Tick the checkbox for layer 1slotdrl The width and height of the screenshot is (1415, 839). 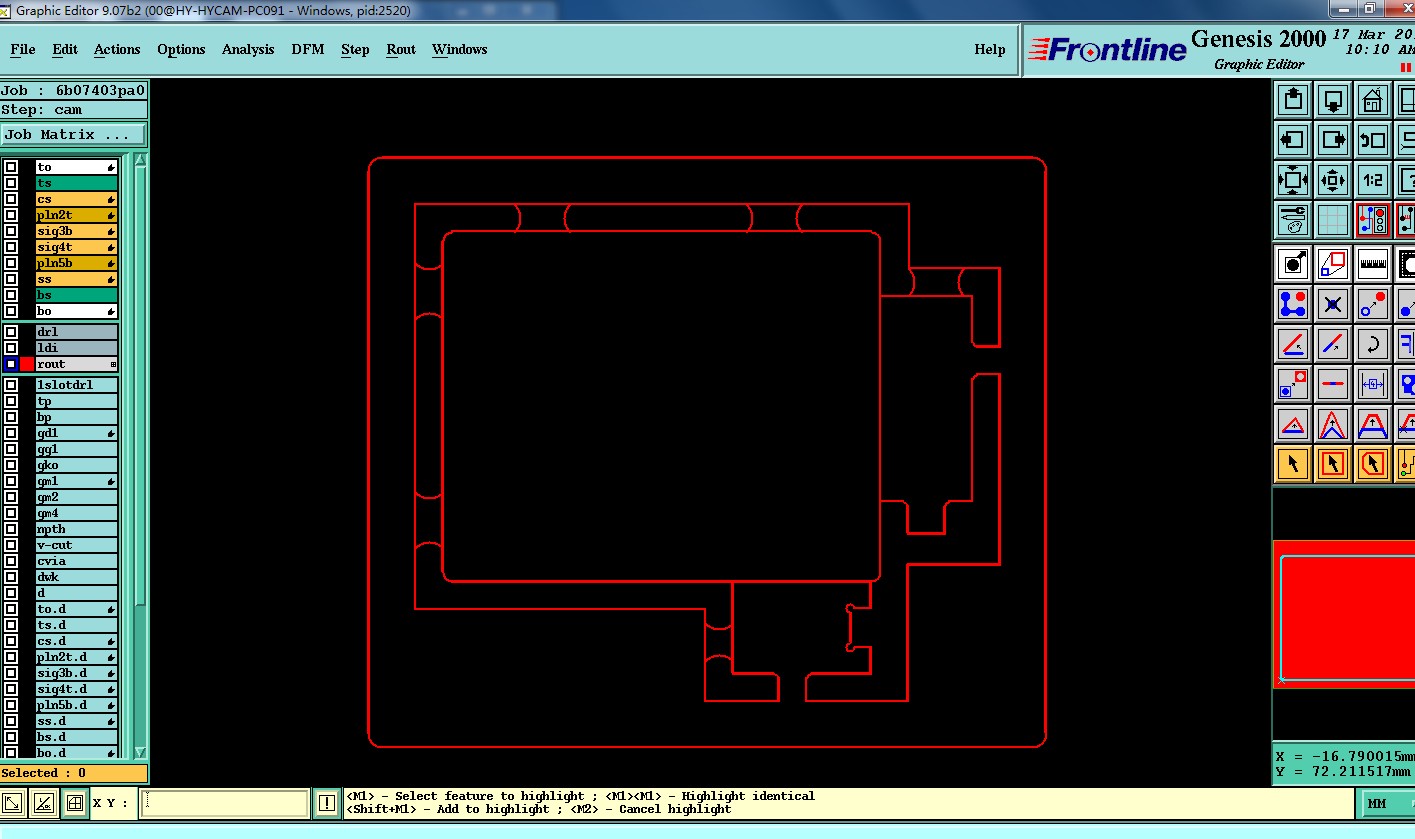click(11, 385)
